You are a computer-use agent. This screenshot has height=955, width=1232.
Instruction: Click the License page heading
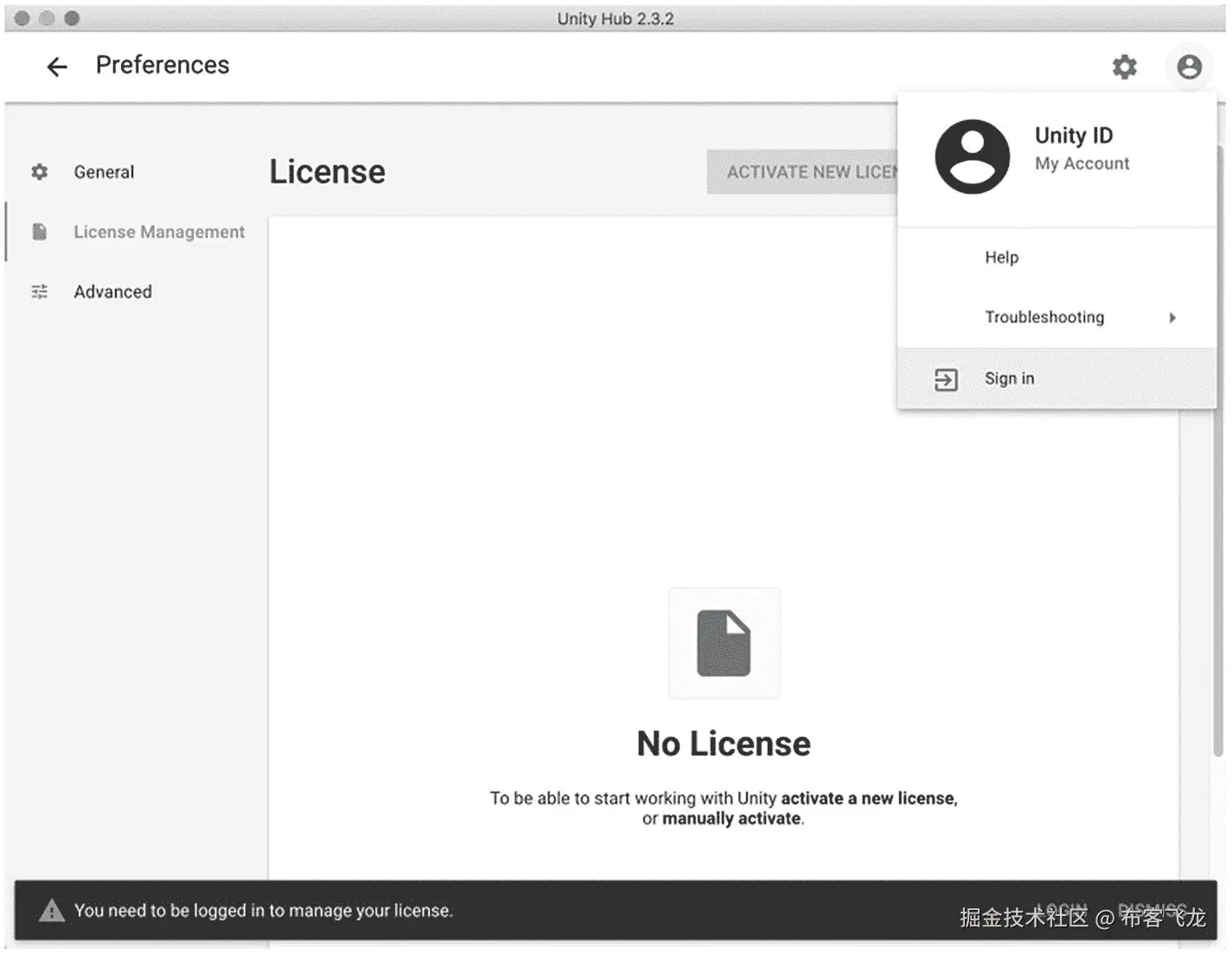click(x=327, y=172)
